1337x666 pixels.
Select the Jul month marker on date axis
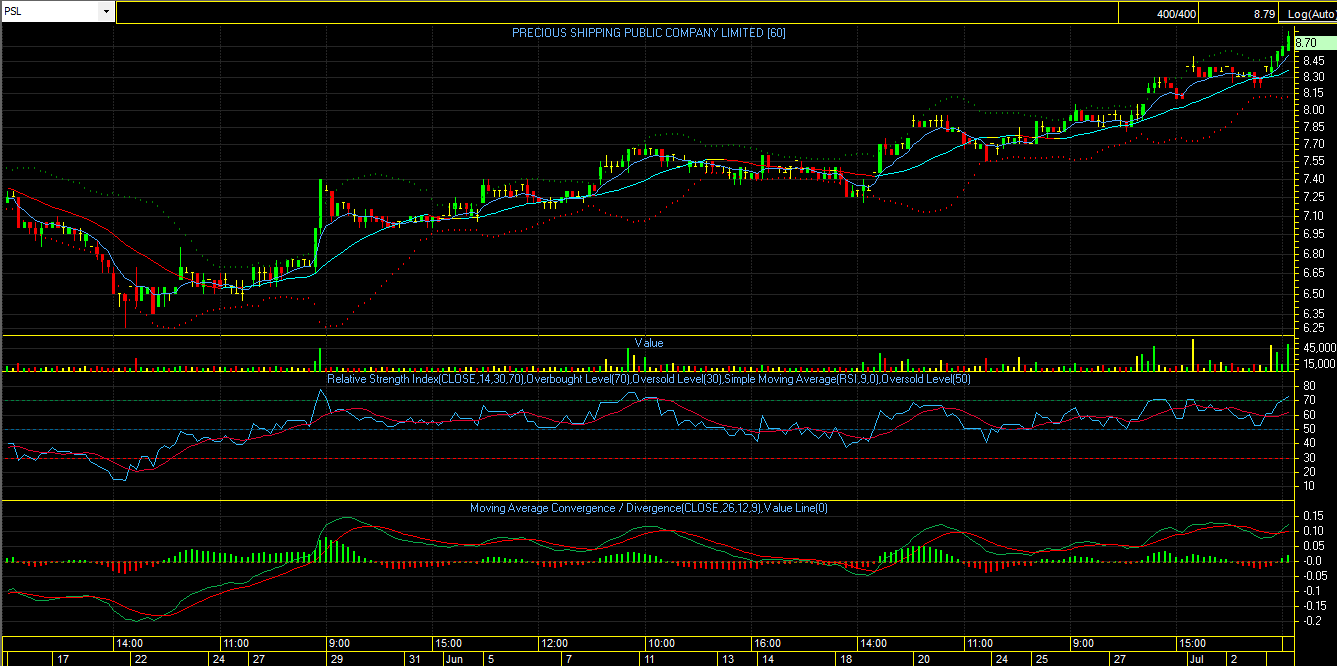point(1197,659)
